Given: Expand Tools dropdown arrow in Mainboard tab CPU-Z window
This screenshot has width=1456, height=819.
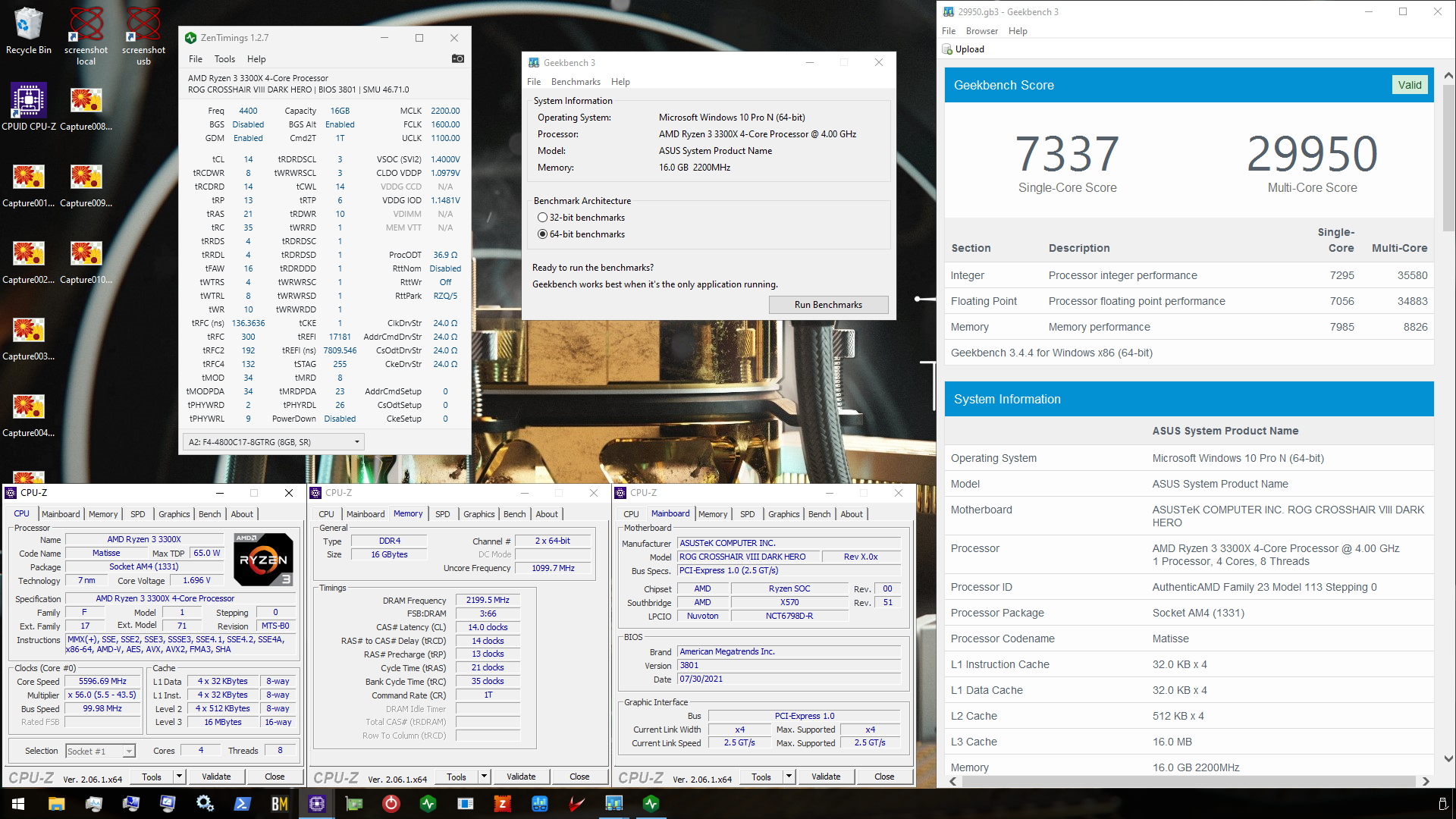Looking at the screenshot, I should (789, 777).
